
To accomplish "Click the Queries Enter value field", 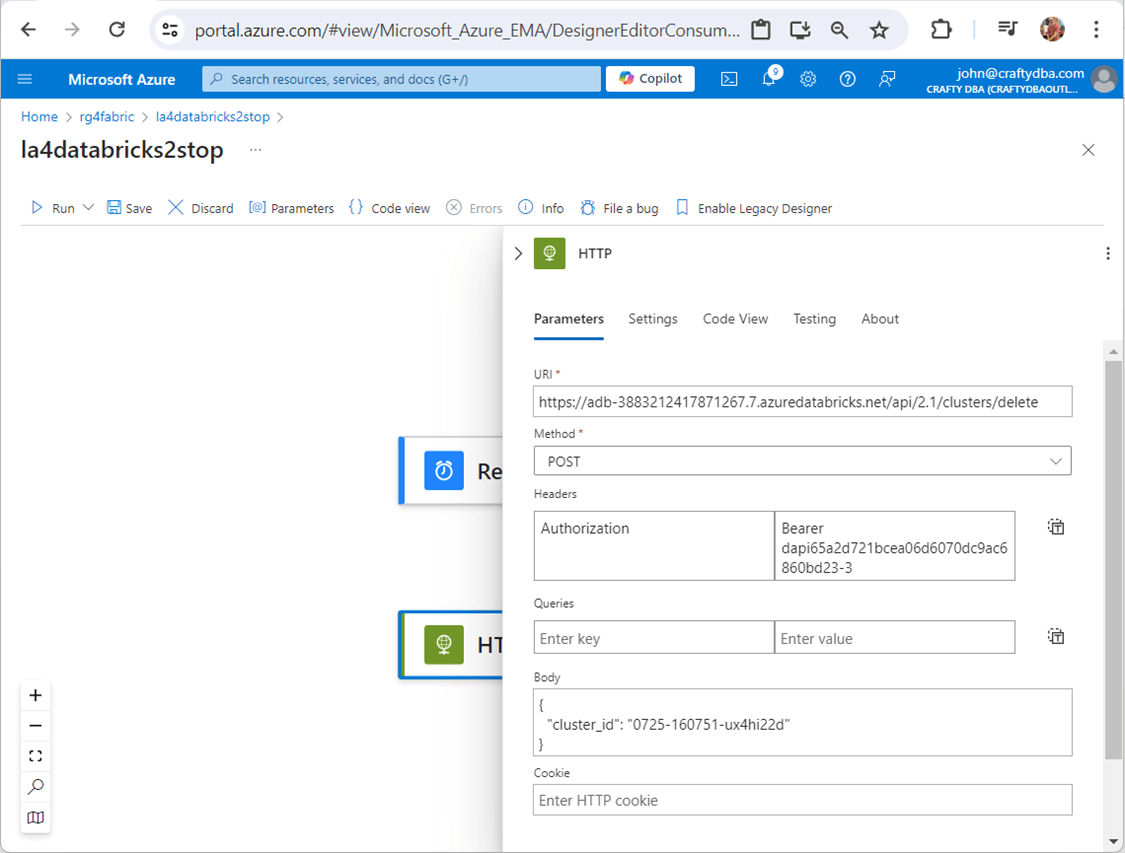I will pos(895,638).
